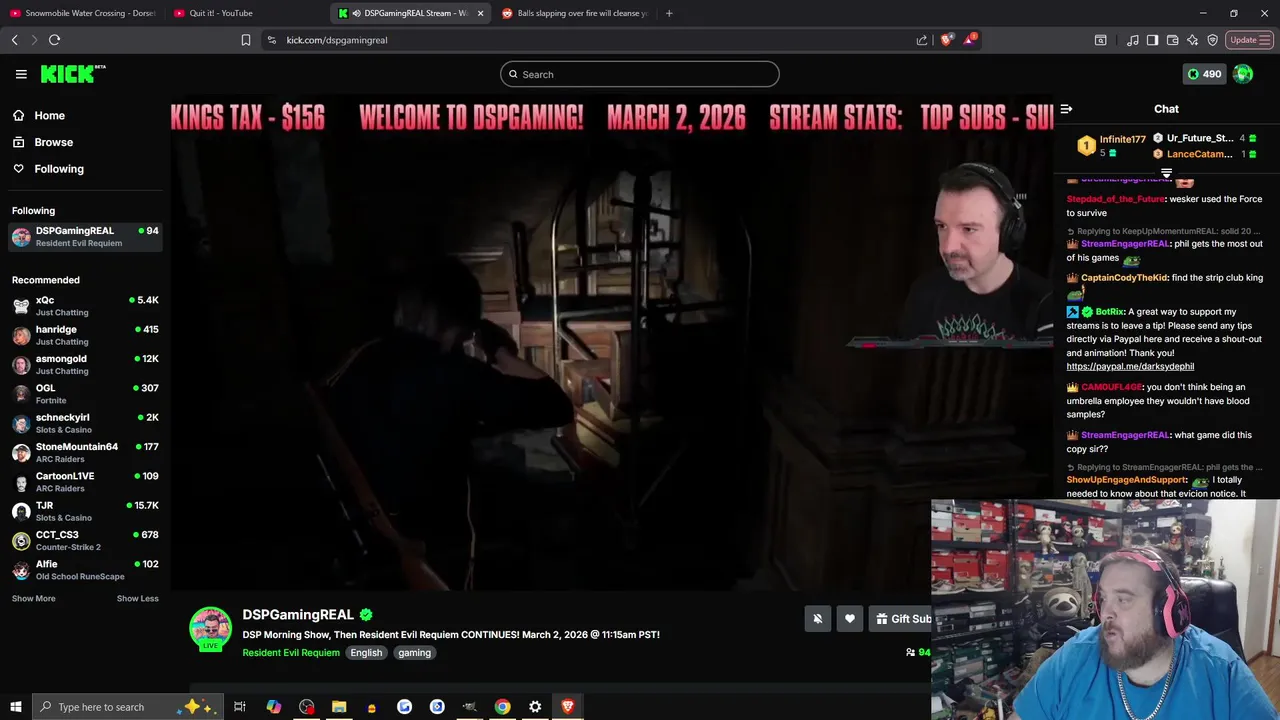Click CaptainCodyTheKid username in chat

pos(1124,278)
